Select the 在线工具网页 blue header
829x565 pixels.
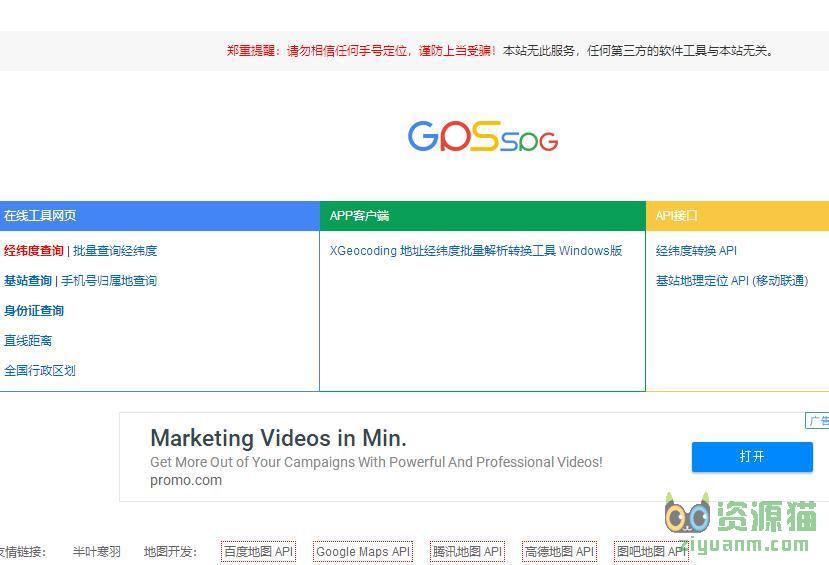click(x=160, y=216)
